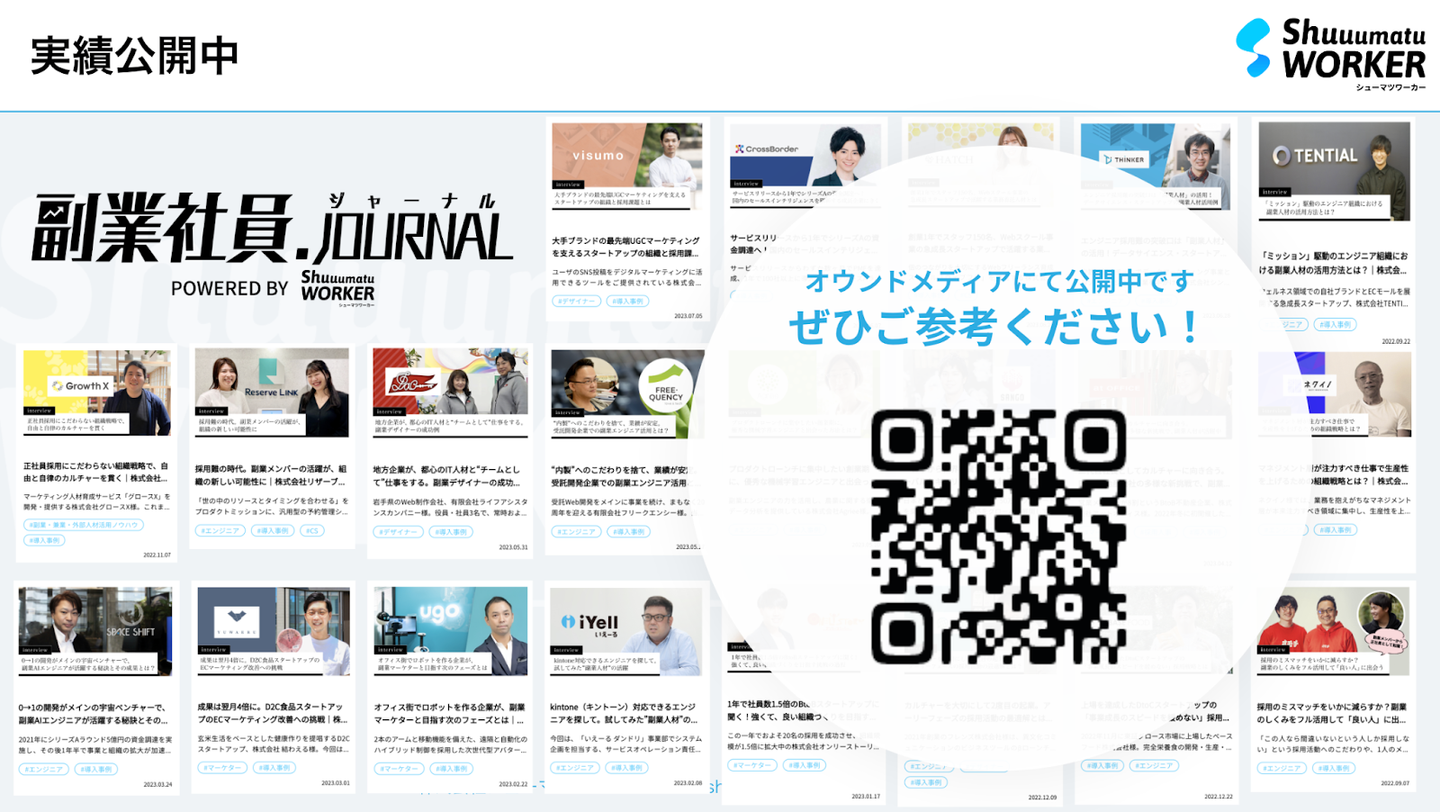Select #導入事例 tag on the Growth X card
Screen dimensions: 1440x812
(x=44, y=541)
